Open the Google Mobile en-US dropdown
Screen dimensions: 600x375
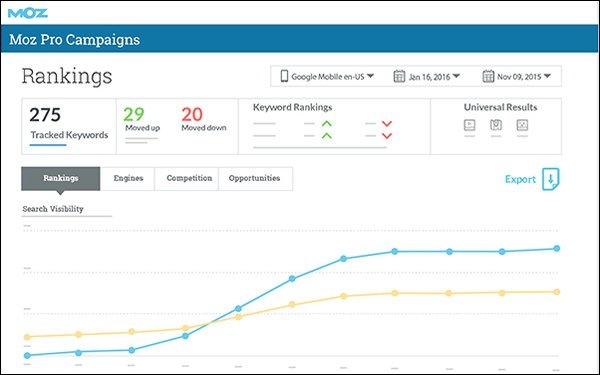[328, 77]
